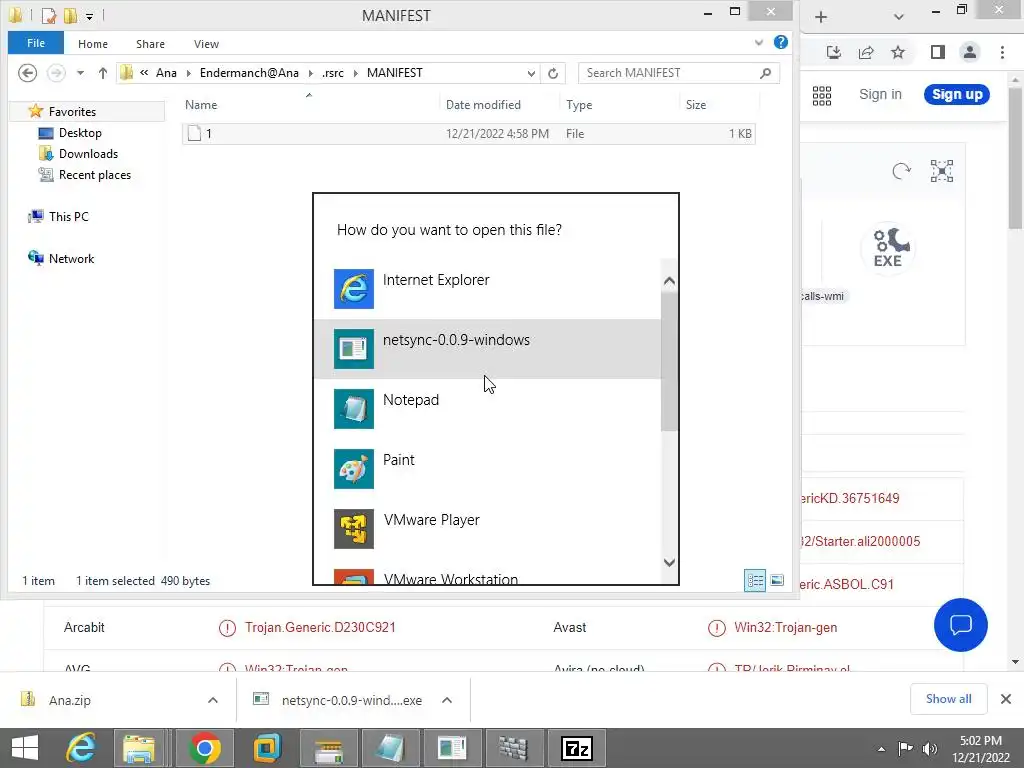
Task: Expand the Explorer ribbon chevron
Action: coord(759,42)
